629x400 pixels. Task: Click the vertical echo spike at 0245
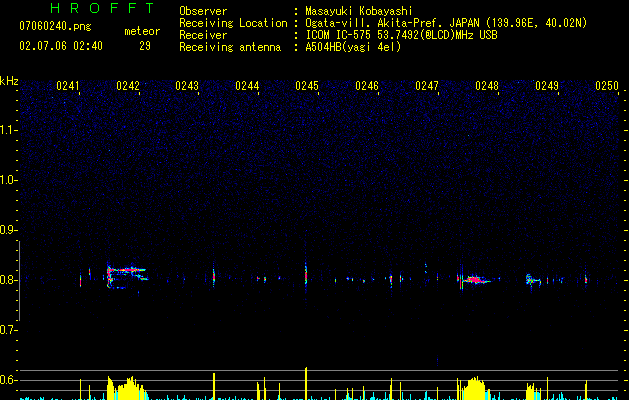click(x=306, y=275)
